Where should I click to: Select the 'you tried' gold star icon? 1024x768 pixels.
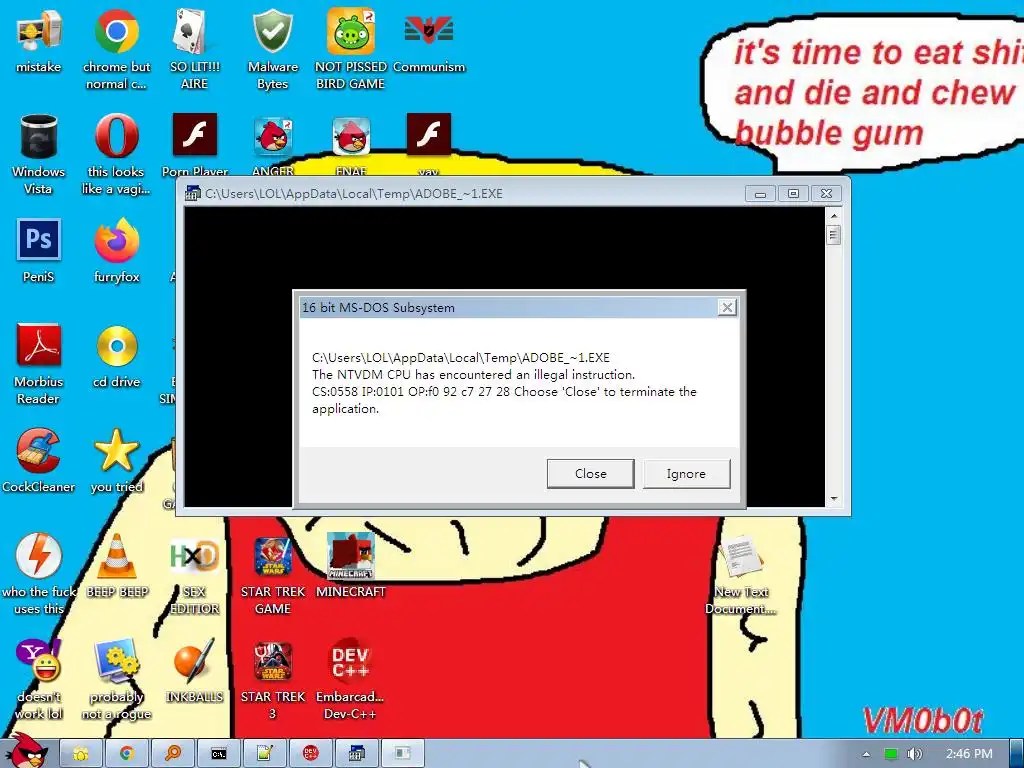[116, 450]
